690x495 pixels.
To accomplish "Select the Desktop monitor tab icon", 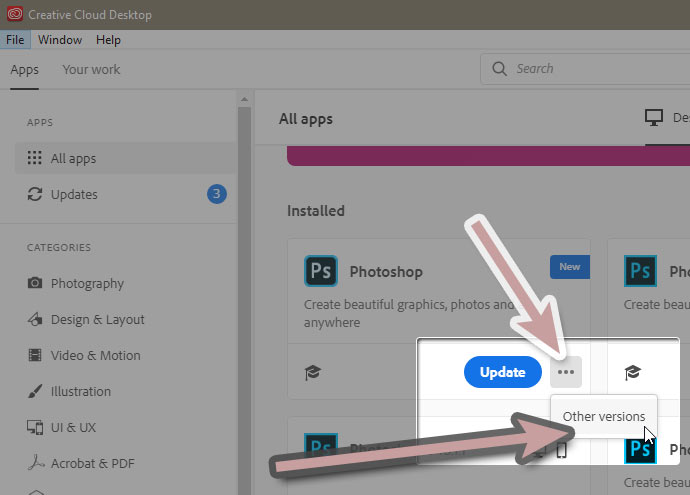I will pos(653,117).
